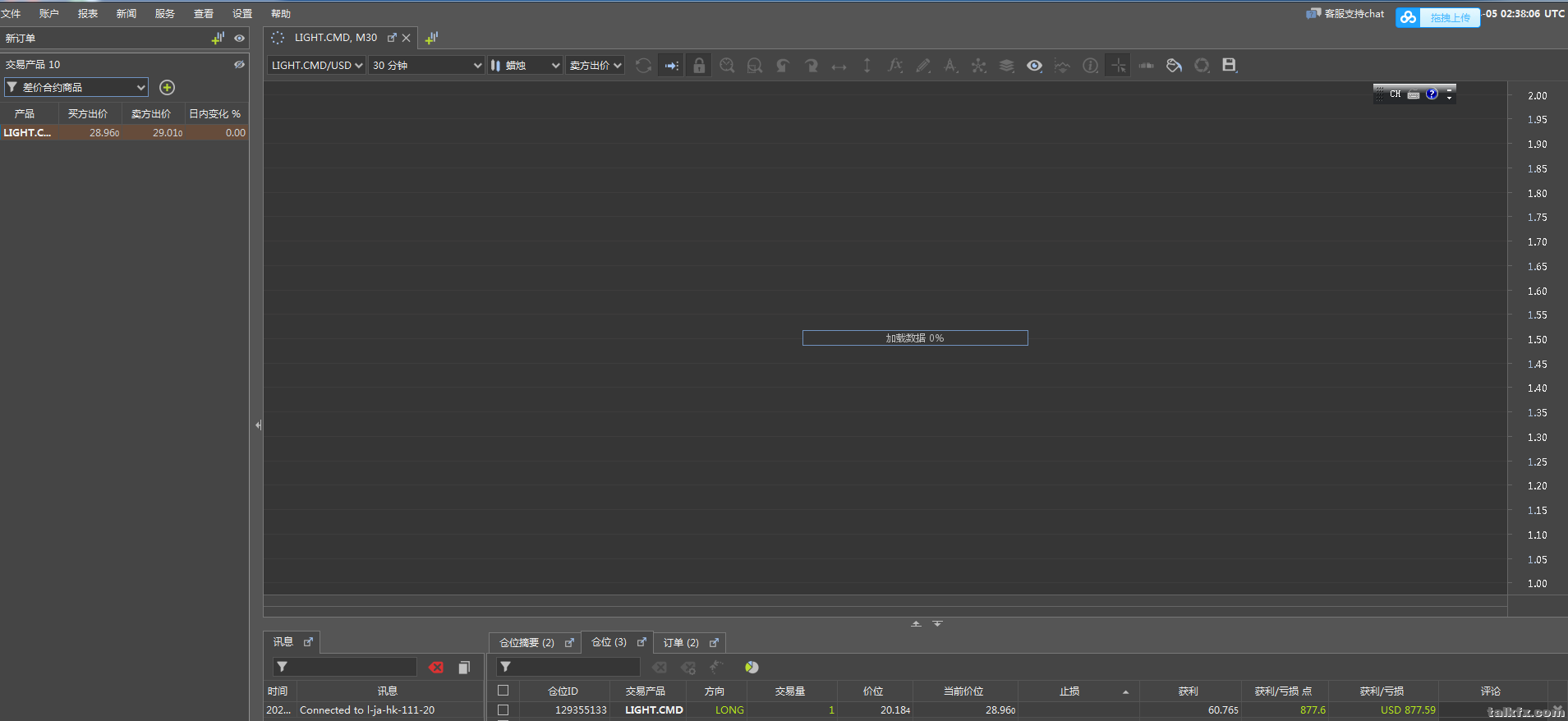The height and width of the screenshot is (721, 1568).
Task: Open the LIGHT.CMD/USD instrument dropdown
Action: coord(316,65)
